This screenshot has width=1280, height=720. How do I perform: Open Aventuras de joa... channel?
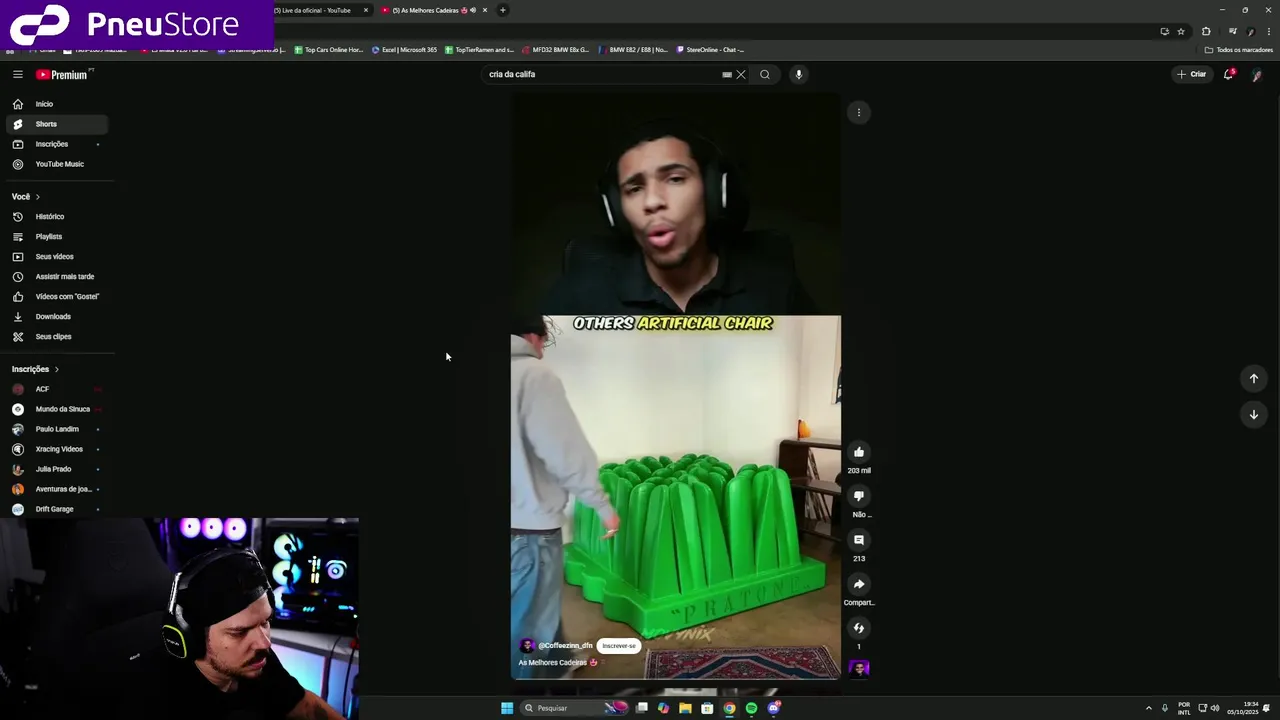pos(56,489)
